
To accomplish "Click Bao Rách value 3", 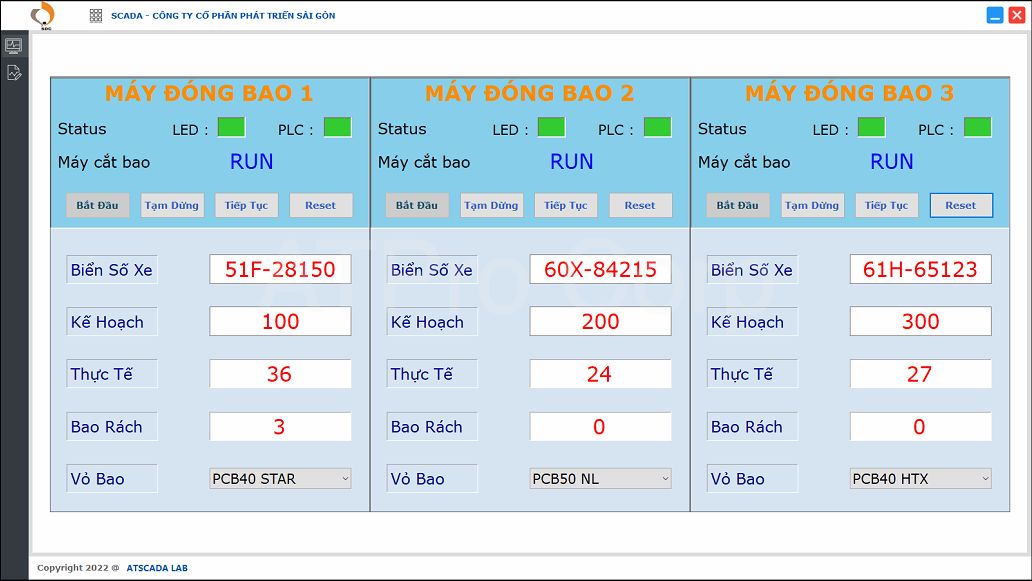I will tap(280, 426).
